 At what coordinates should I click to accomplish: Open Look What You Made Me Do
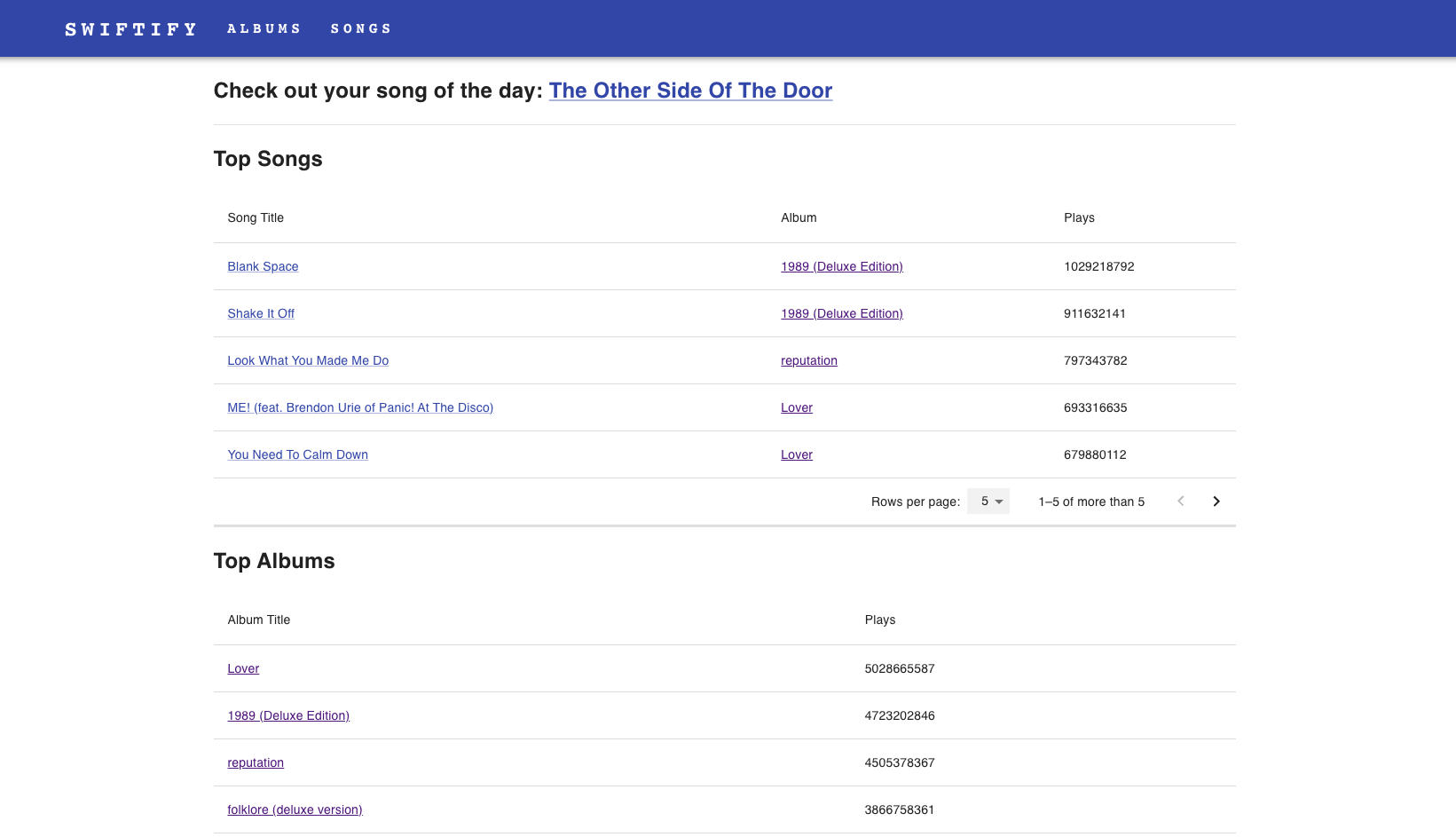(x=307, y=360)
